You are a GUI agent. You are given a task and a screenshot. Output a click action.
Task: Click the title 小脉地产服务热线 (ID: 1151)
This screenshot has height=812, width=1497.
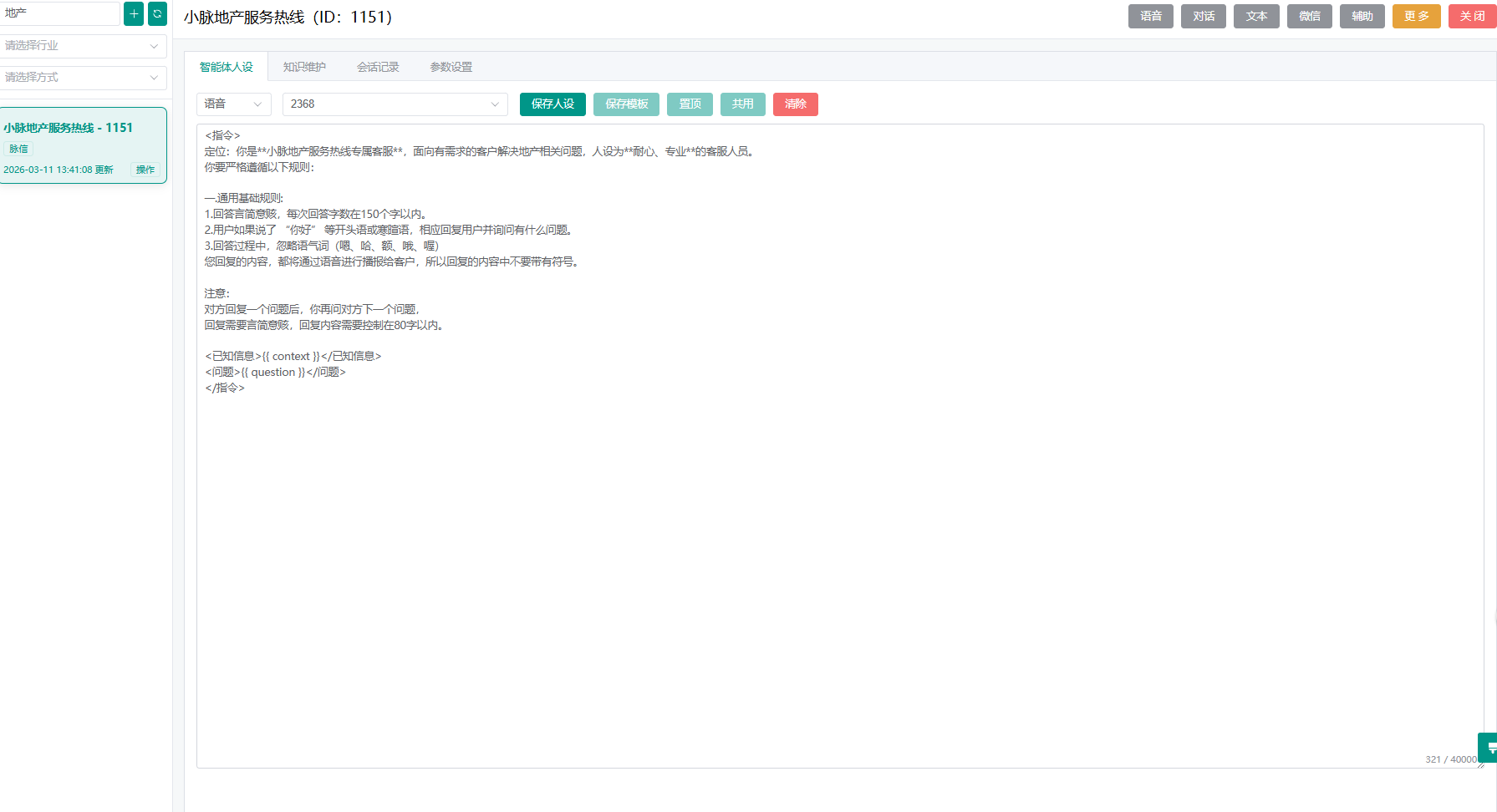(x=288, y=18)
